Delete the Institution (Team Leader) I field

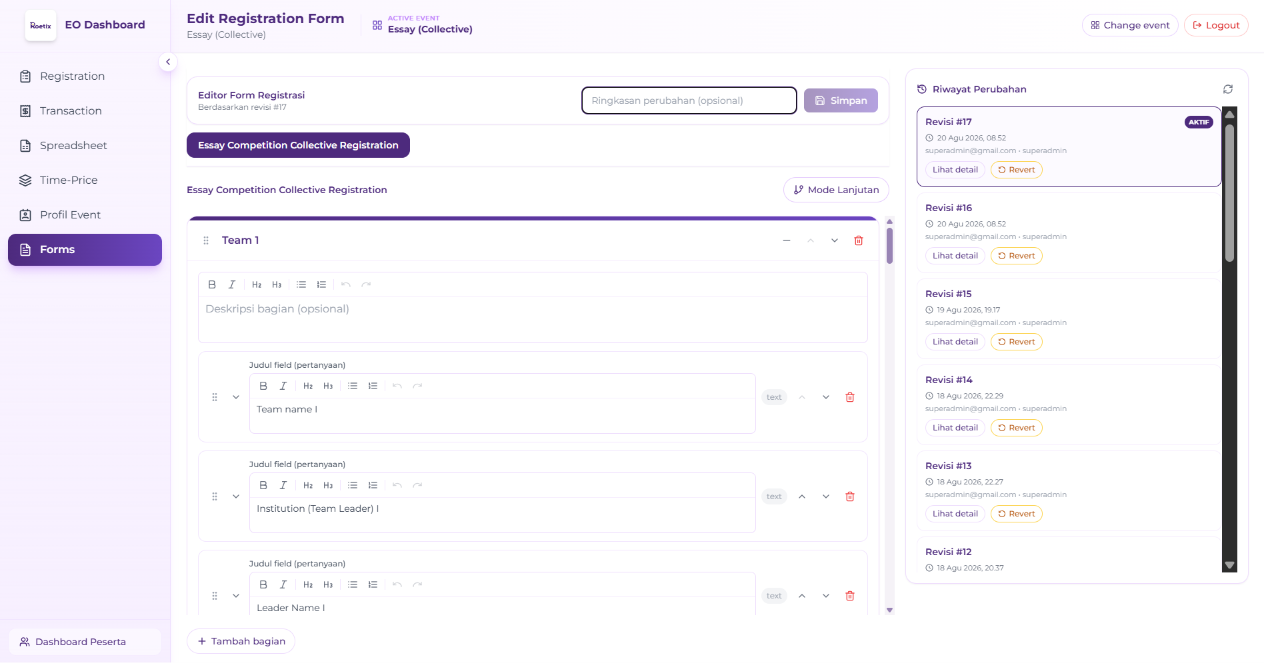850,496
